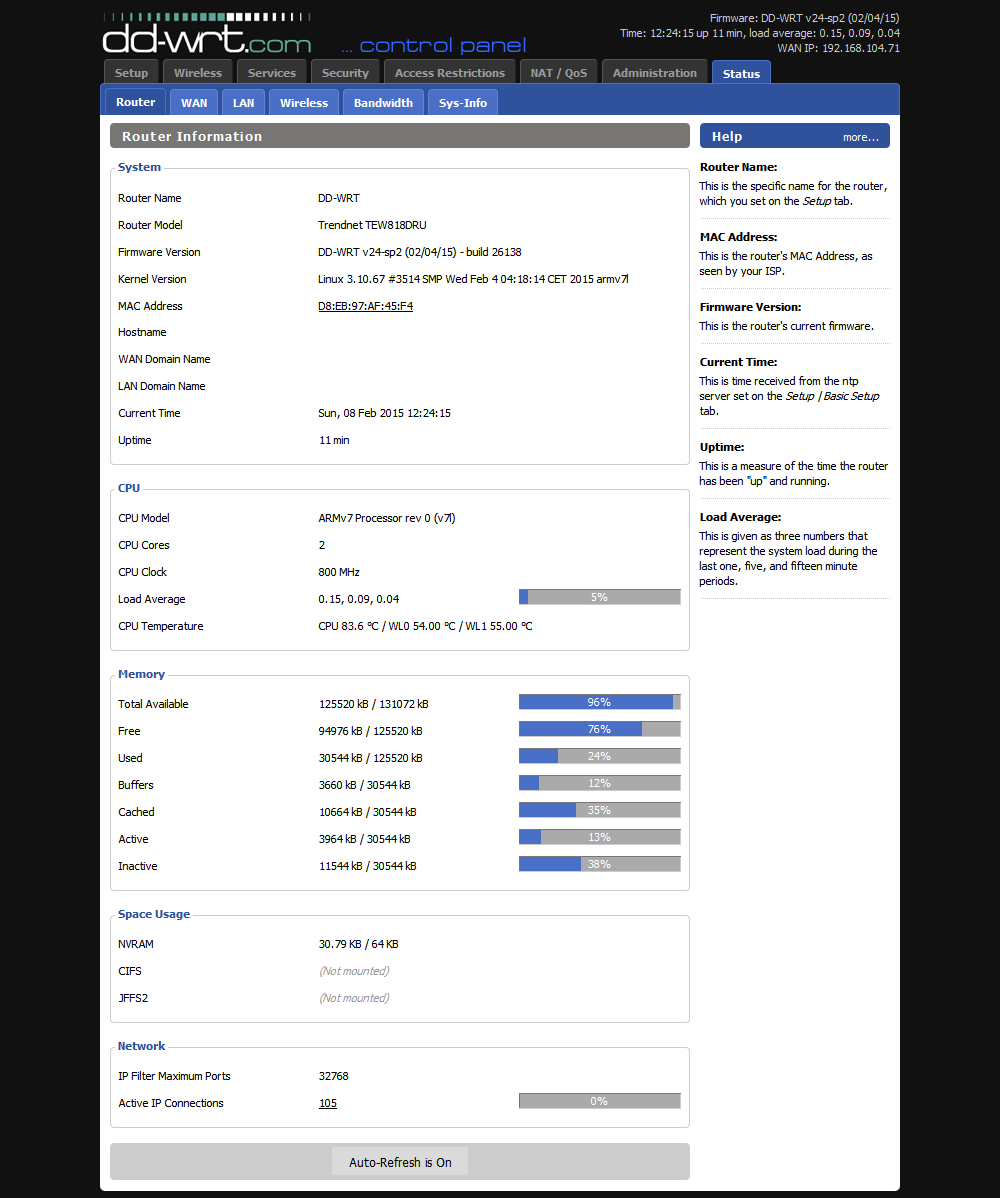Open the Administration tab
1000x1198 pixels.
point(655,73)
